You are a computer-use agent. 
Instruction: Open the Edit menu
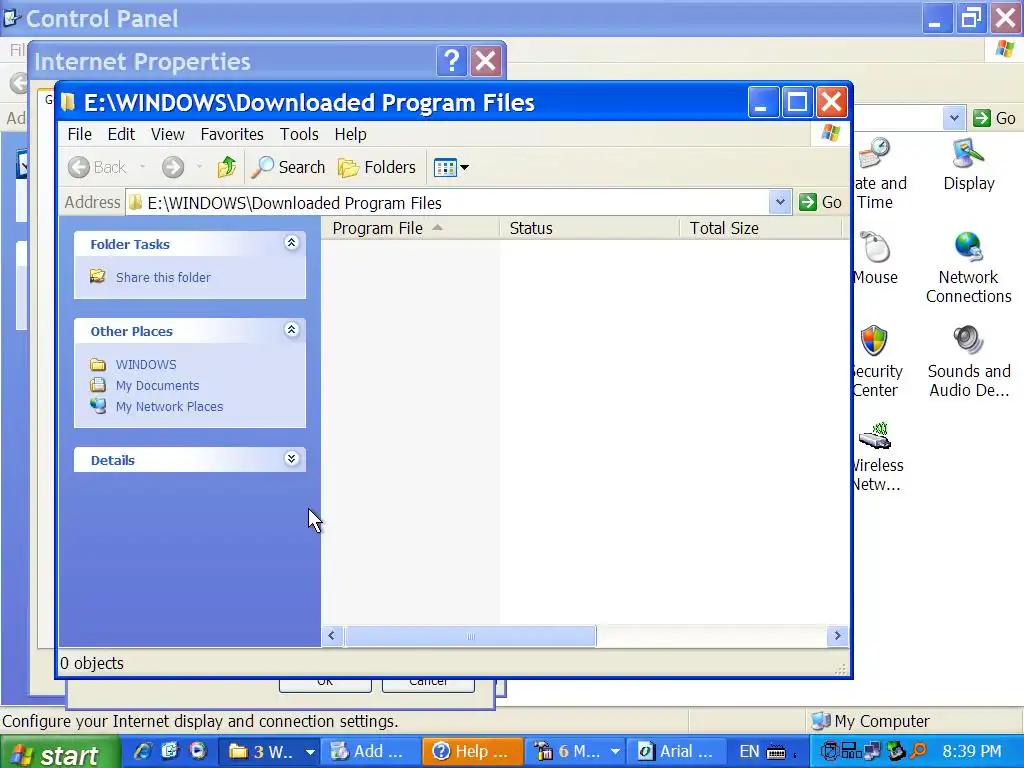coord(121,134)
